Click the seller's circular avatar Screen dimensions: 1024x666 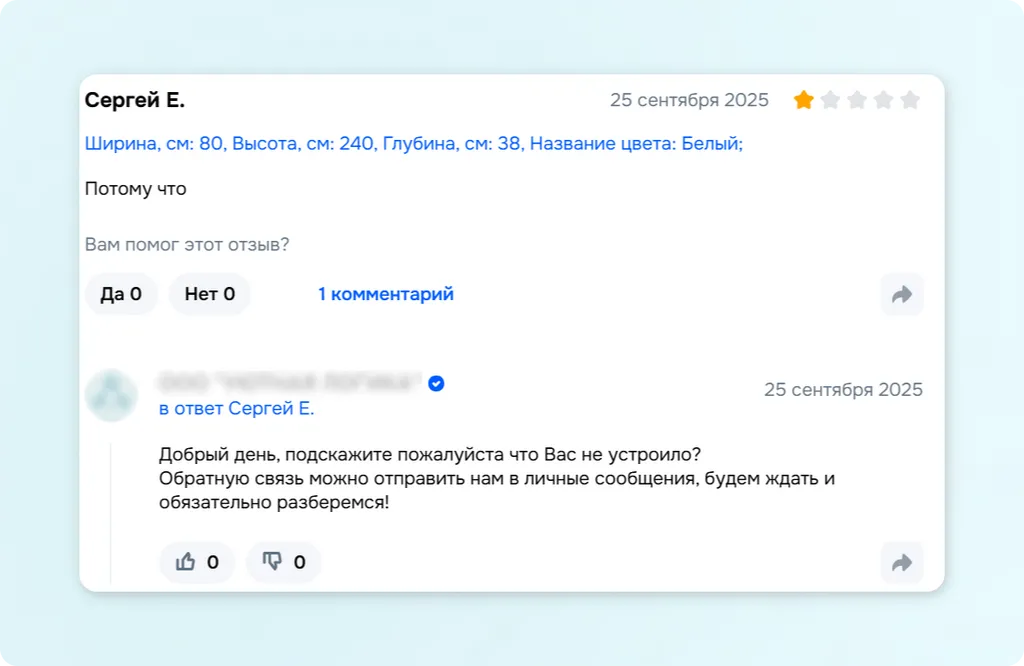111,395
